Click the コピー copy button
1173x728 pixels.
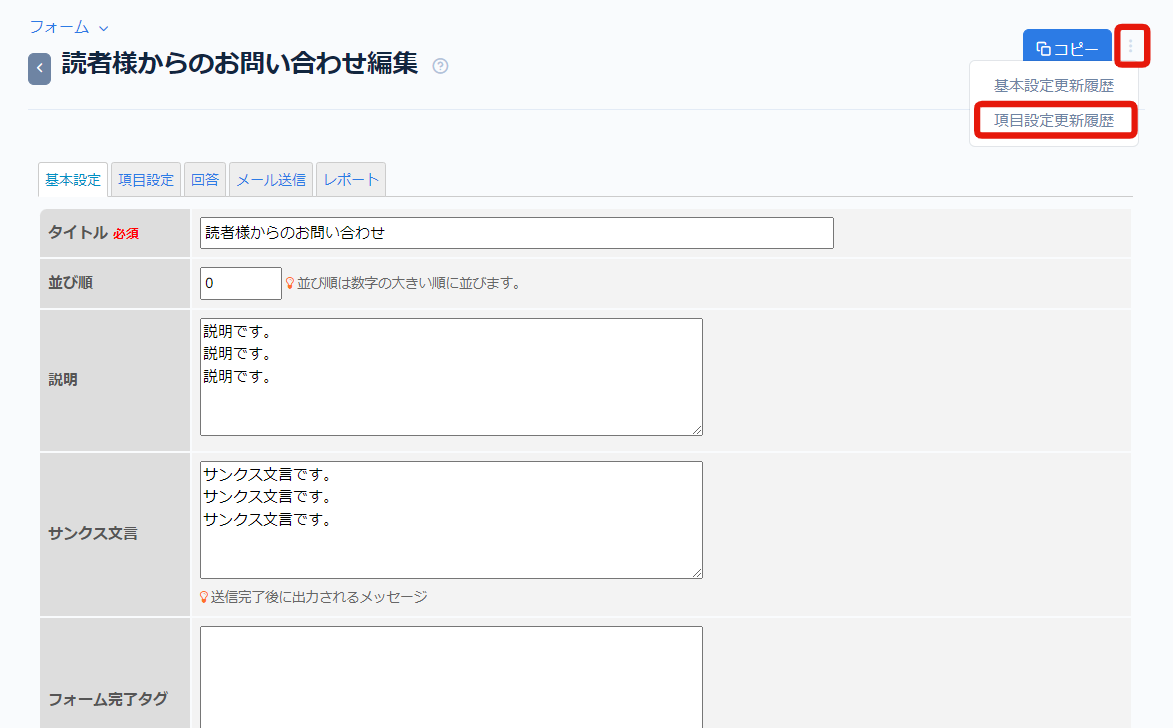(x=1067, y=48)
